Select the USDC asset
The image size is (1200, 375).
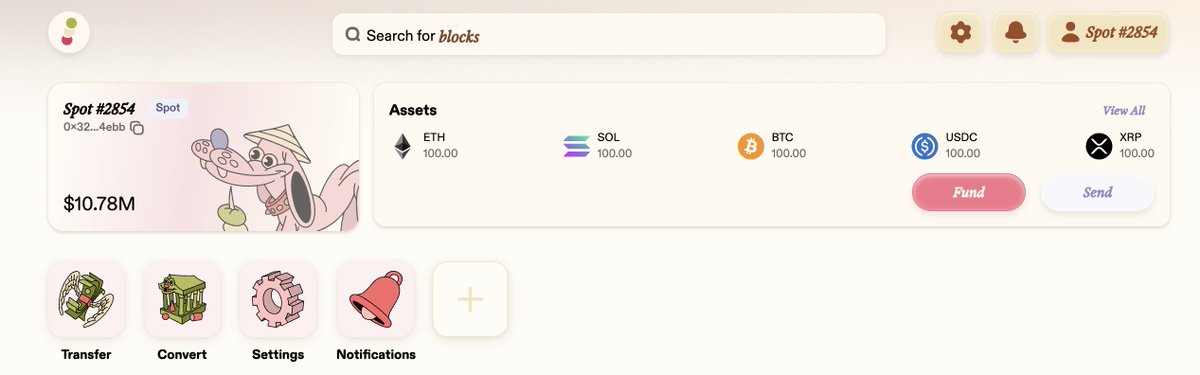947,146
